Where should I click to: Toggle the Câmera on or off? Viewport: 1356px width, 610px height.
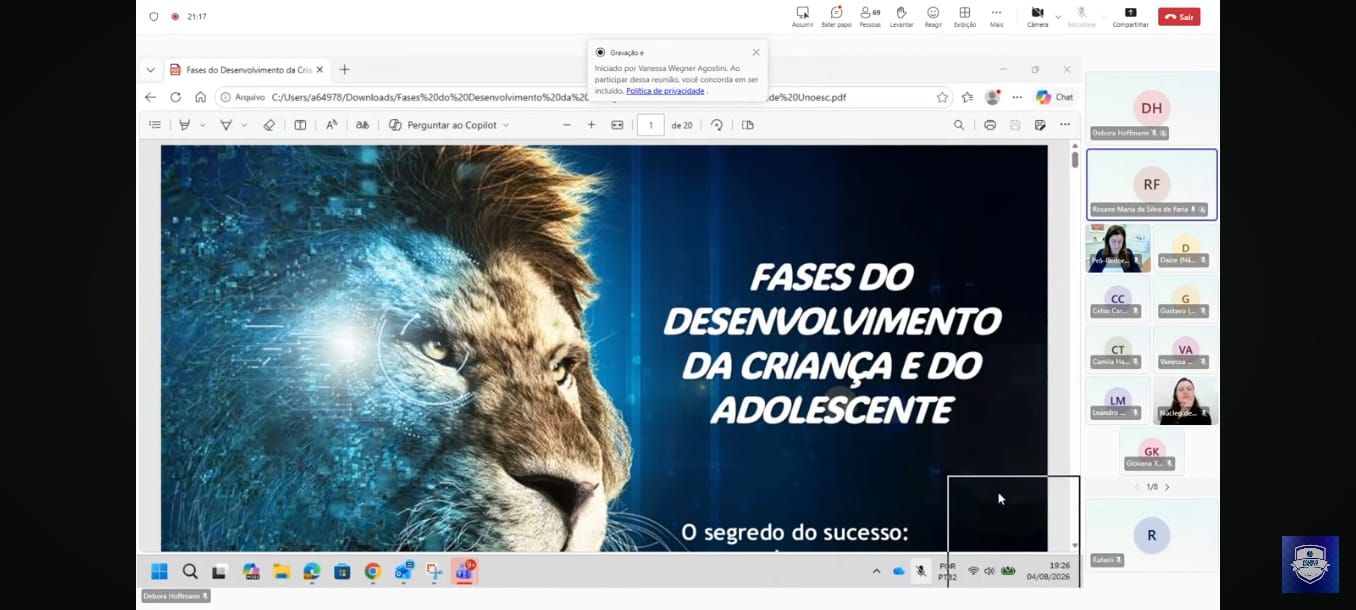click(1037, 16)
